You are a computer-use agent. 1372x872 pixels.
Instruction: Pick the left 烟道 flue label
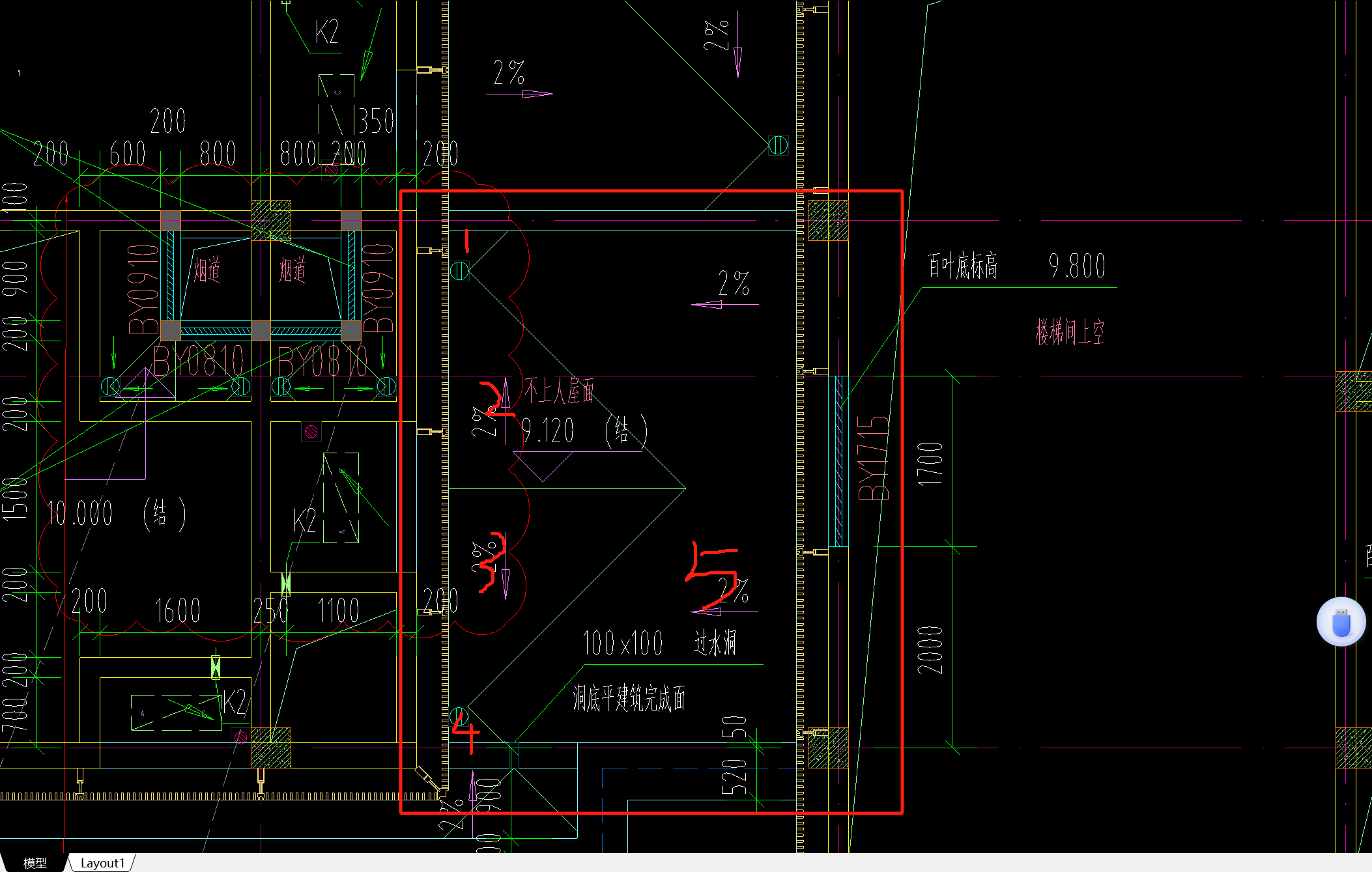pyautogui.click(x=207, y=270)
